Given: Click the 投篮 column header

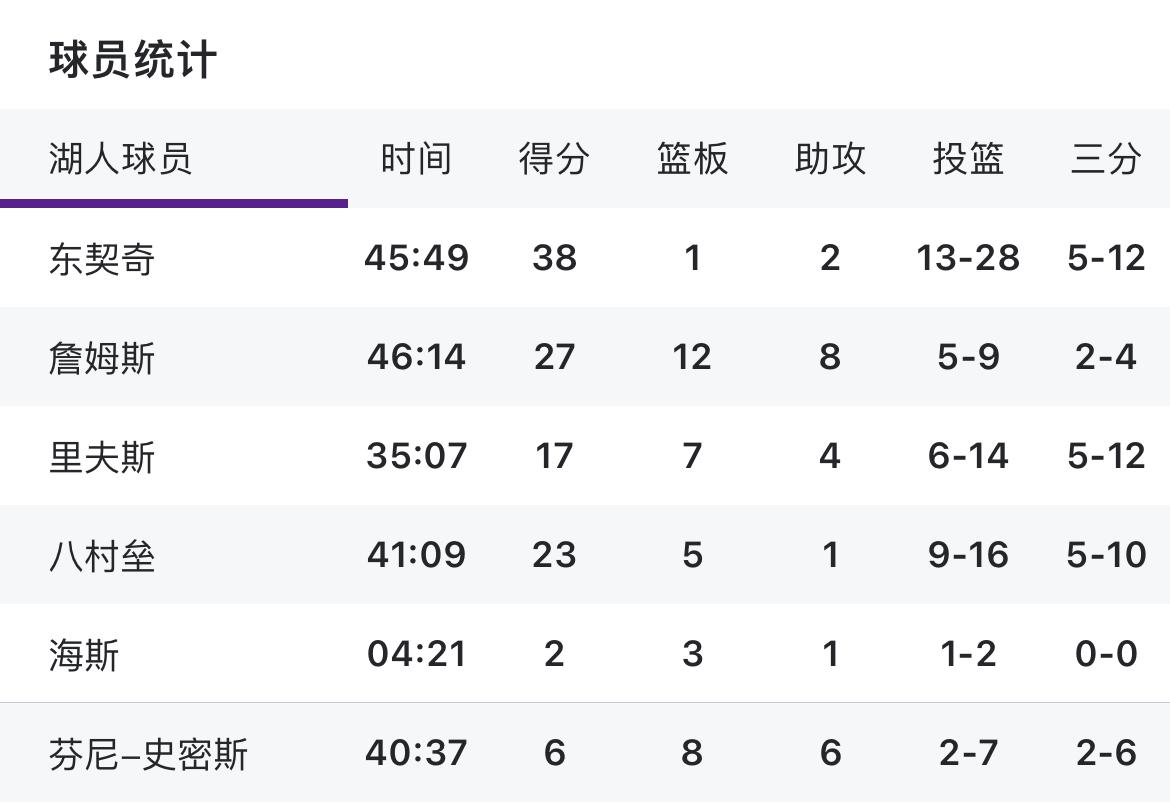Looking at the screenshot, I should (x=968, y=159).
